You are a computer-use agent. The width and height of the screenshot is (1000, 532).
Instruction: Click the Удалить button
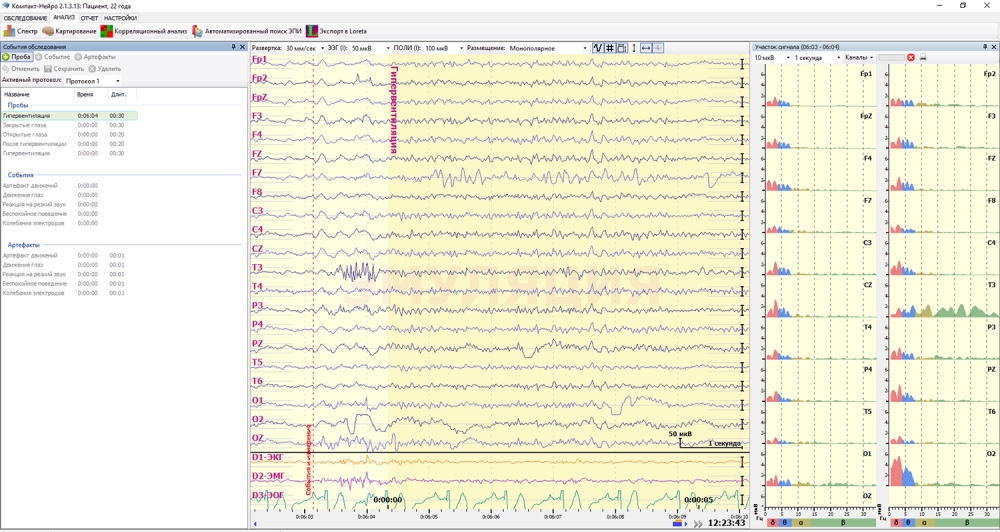pos(104,69)
